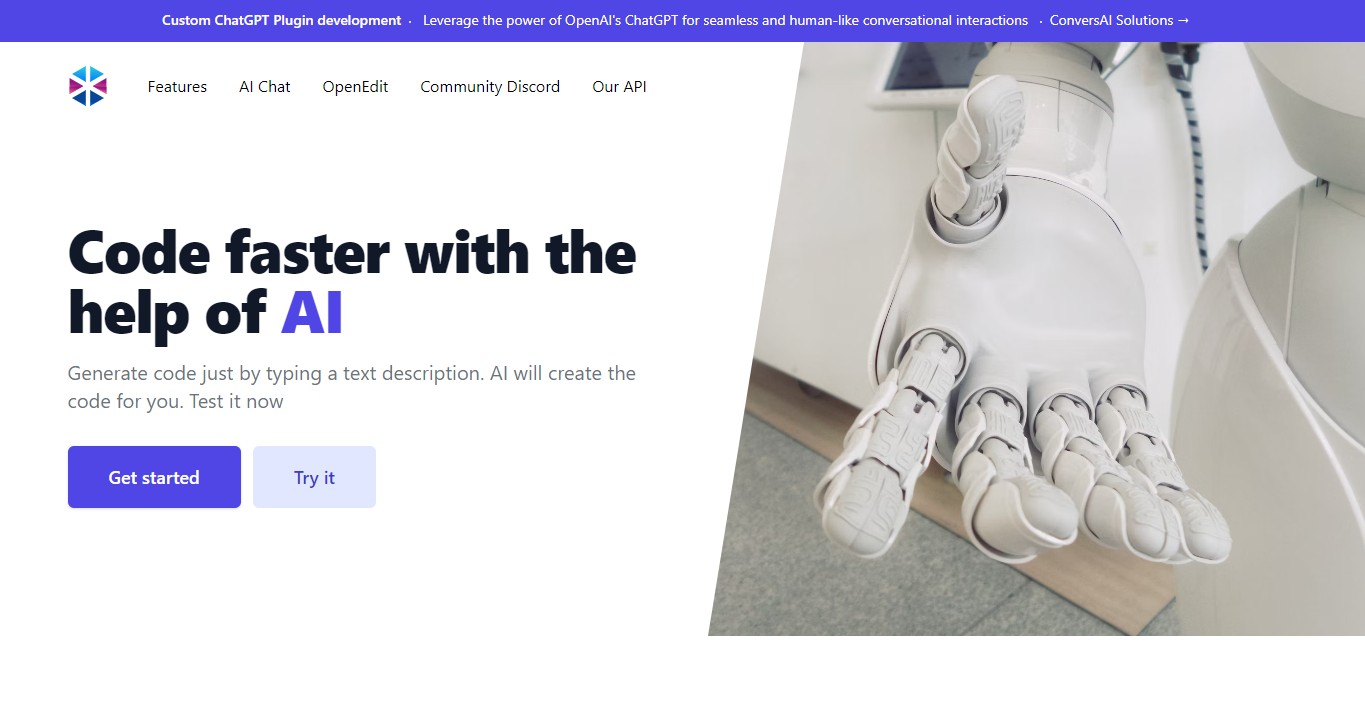The height and width of the screenshot is (713, 1365).
Task: Click the banner sentence about OpenAI's ChatGPT
Action: pos(725,20)
